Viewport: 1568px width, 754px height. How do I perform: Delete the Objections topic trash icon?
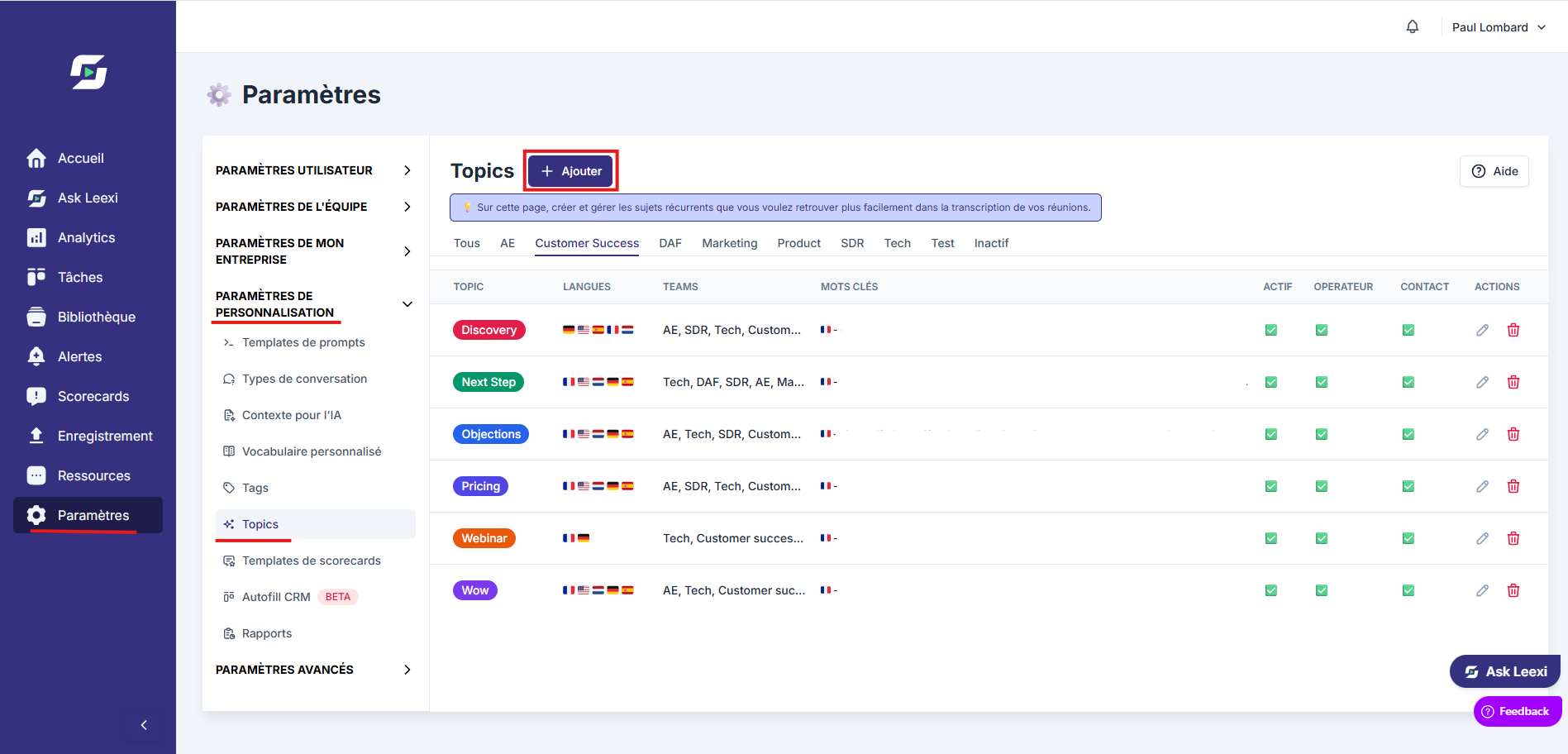point(1513,434)
